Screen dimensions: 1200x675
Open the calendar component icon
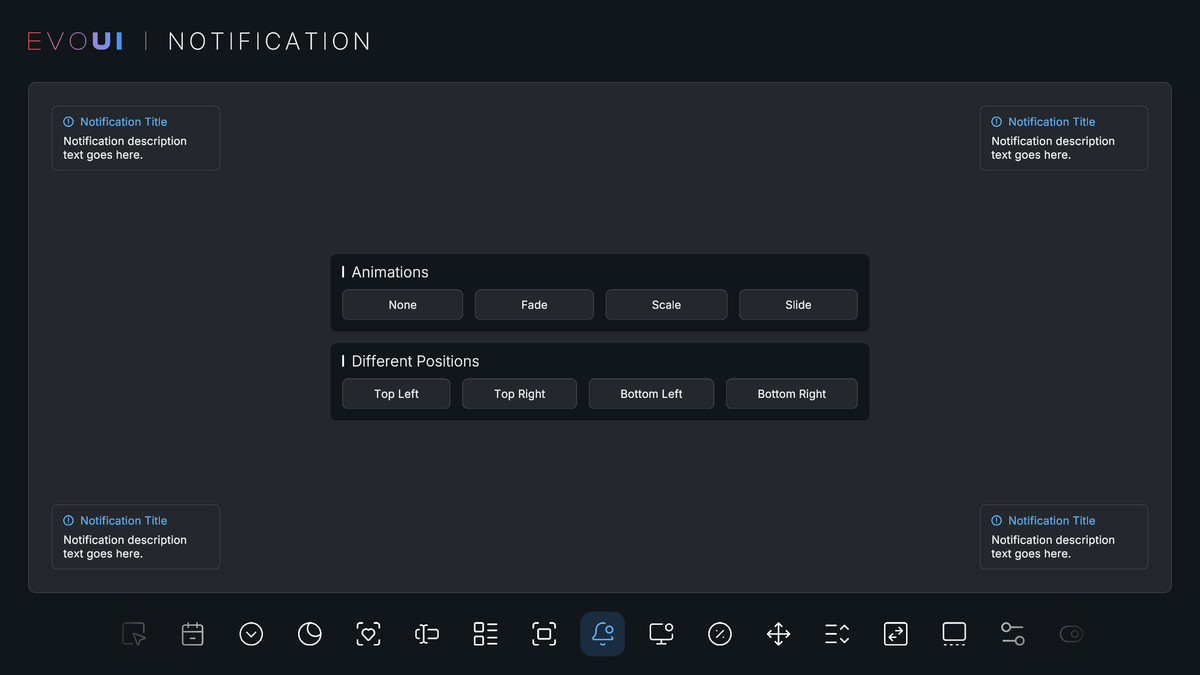192,633
